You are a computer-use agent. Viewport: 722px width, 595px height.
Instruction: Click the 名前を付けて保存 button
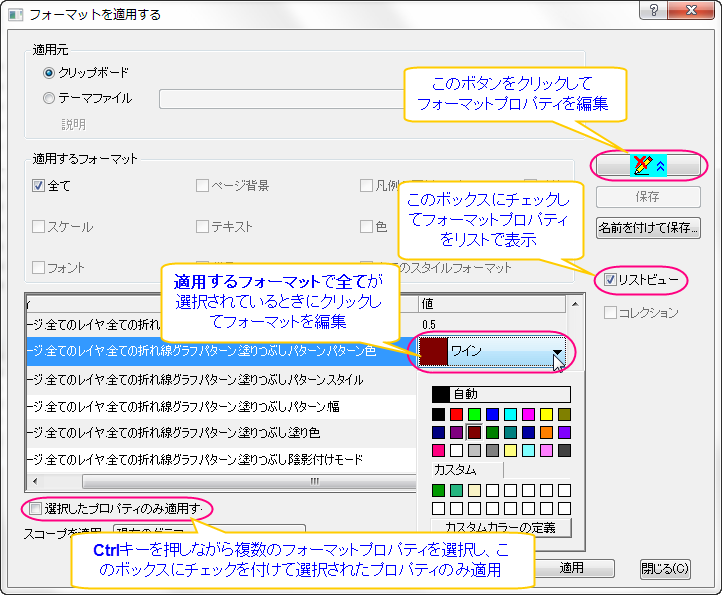648,228
